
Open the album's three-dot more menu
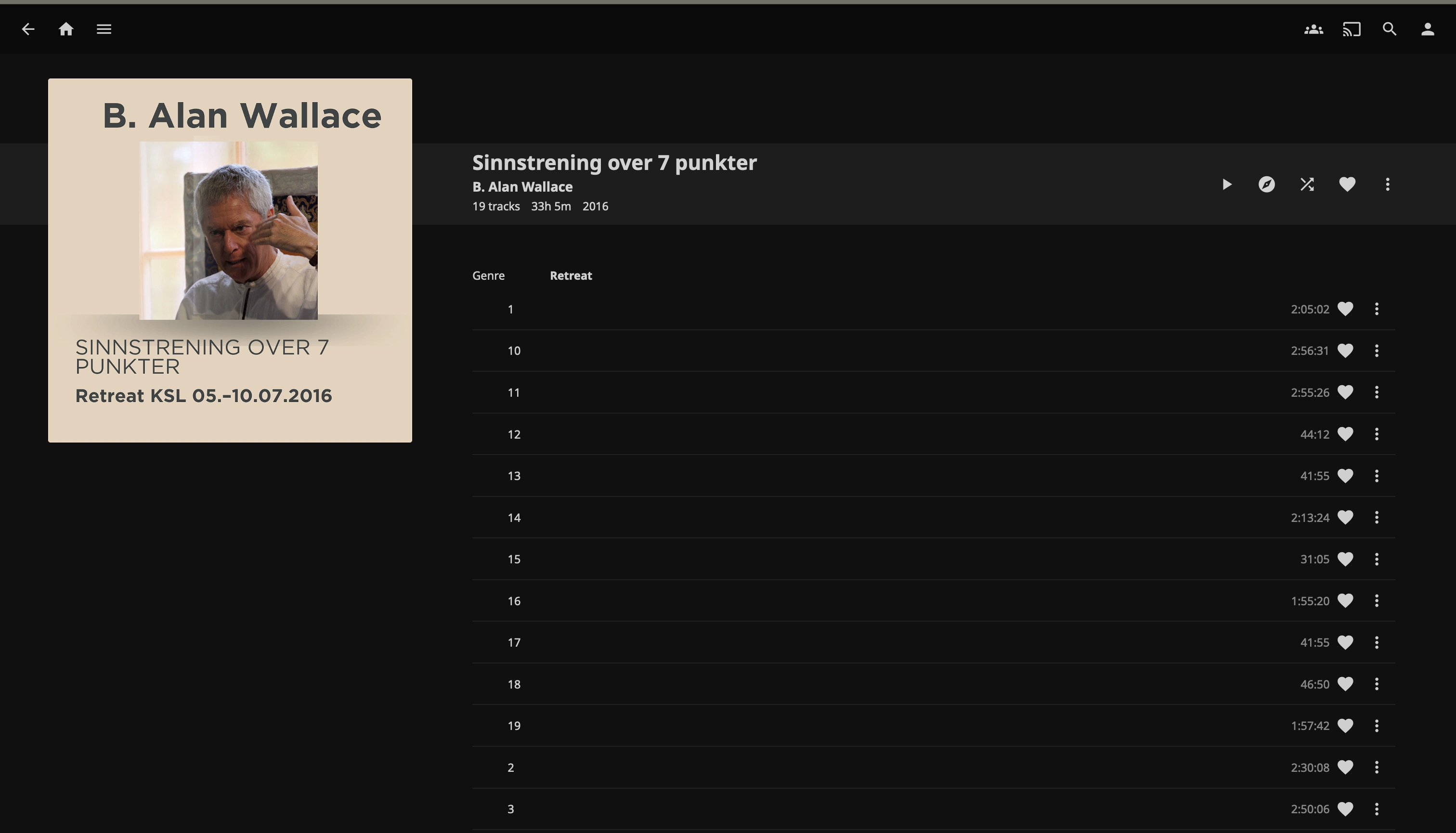1387,184
